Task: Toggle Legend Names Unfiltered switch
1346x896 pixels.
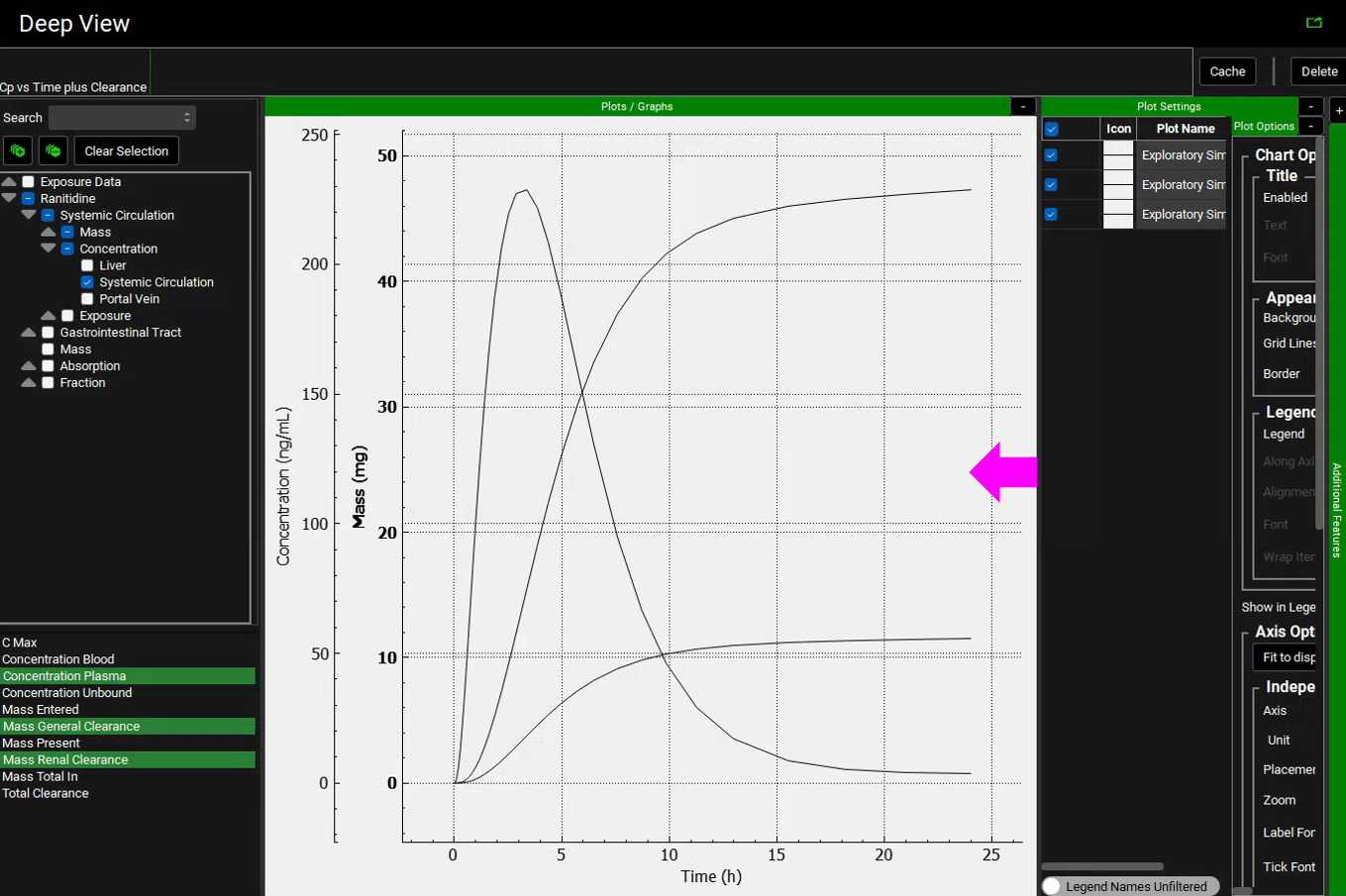Action: [1052, 886]
